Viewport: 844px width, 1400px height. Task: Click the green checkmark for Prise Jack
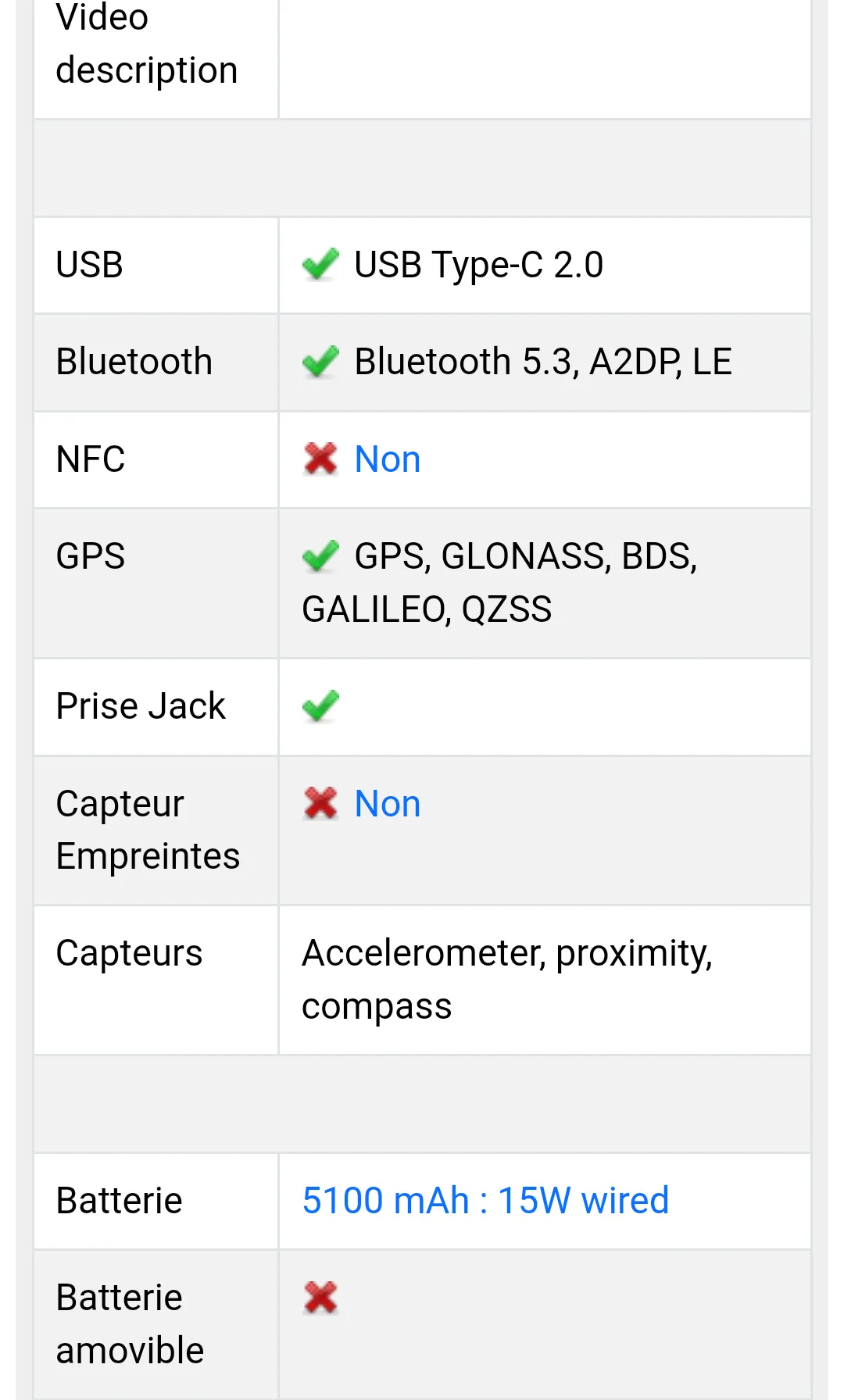pos(320,706)
